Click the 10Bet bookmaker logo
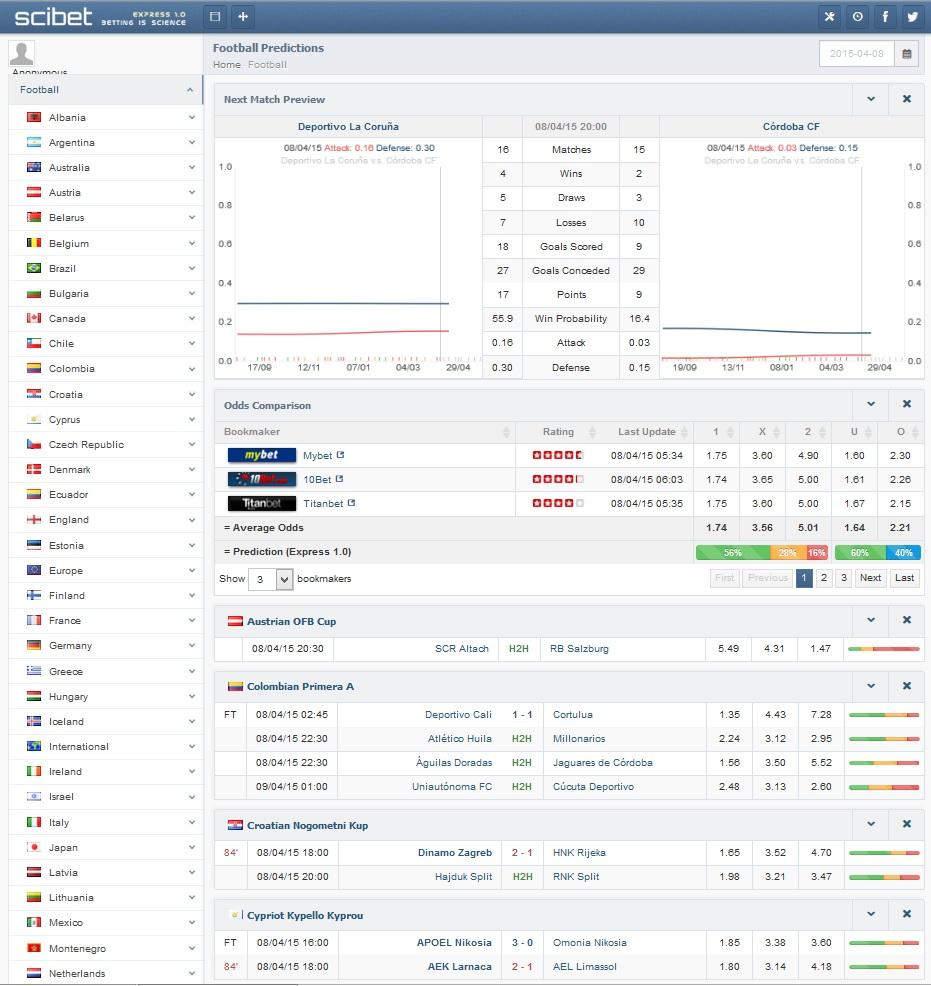The image size is (931, 986). pyautogui.click(x=262, y=479)
